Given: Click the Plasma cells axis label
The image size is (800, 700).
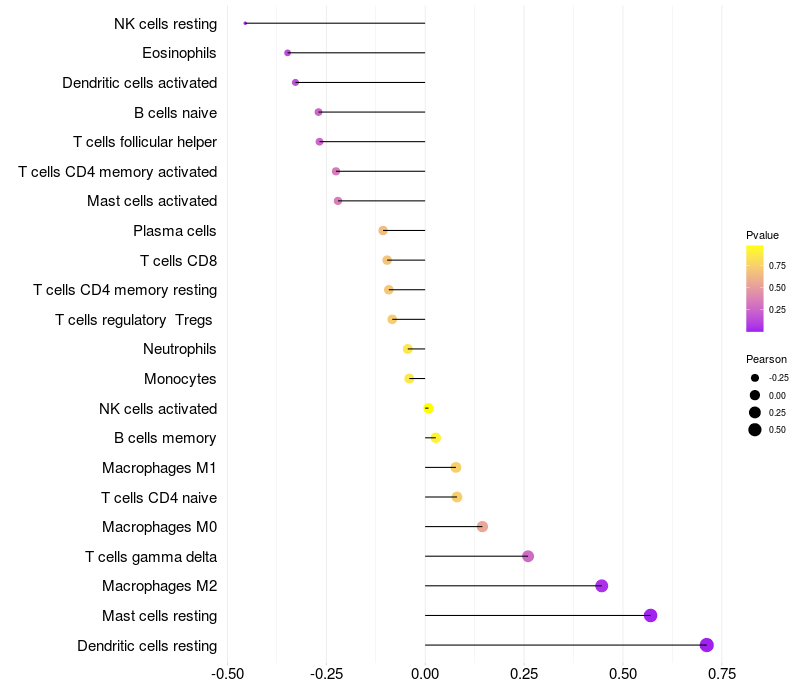Looking at the screenshot, I should 174,231.
